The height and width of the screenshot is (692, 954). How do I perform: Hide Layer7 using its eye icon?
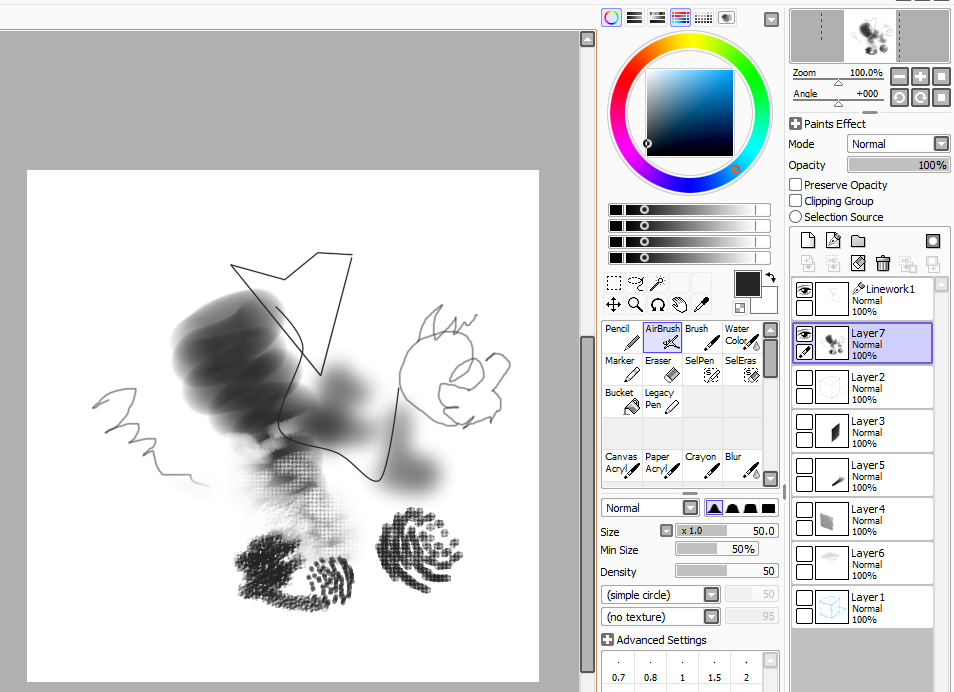click(804, 334)
